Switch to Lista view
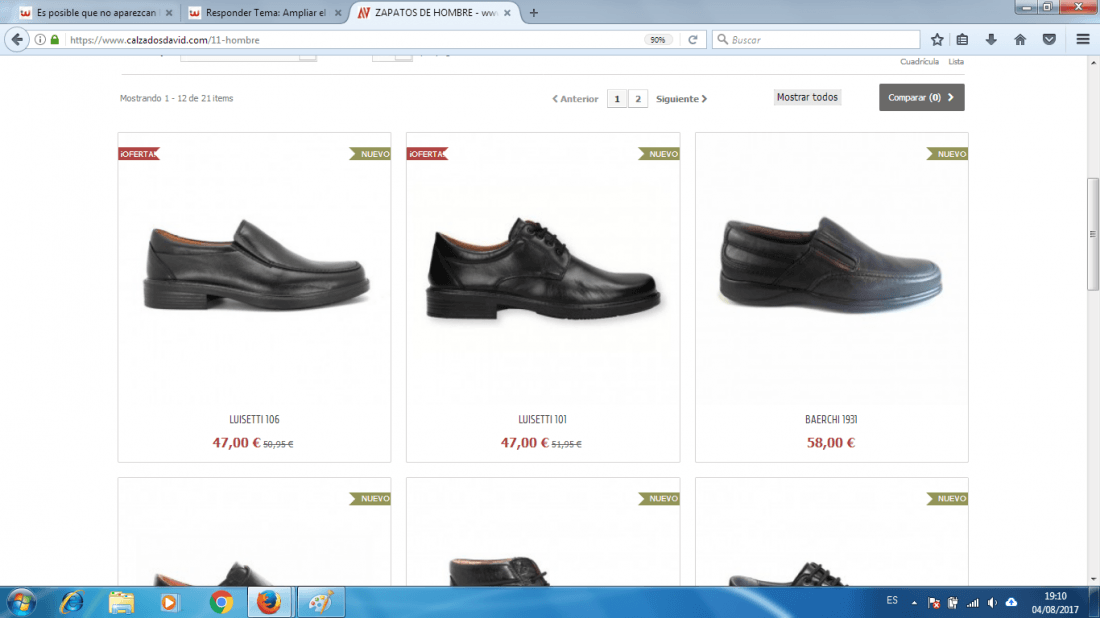The width and height of the screenshot is (1100, 618). tap(955, 62)
